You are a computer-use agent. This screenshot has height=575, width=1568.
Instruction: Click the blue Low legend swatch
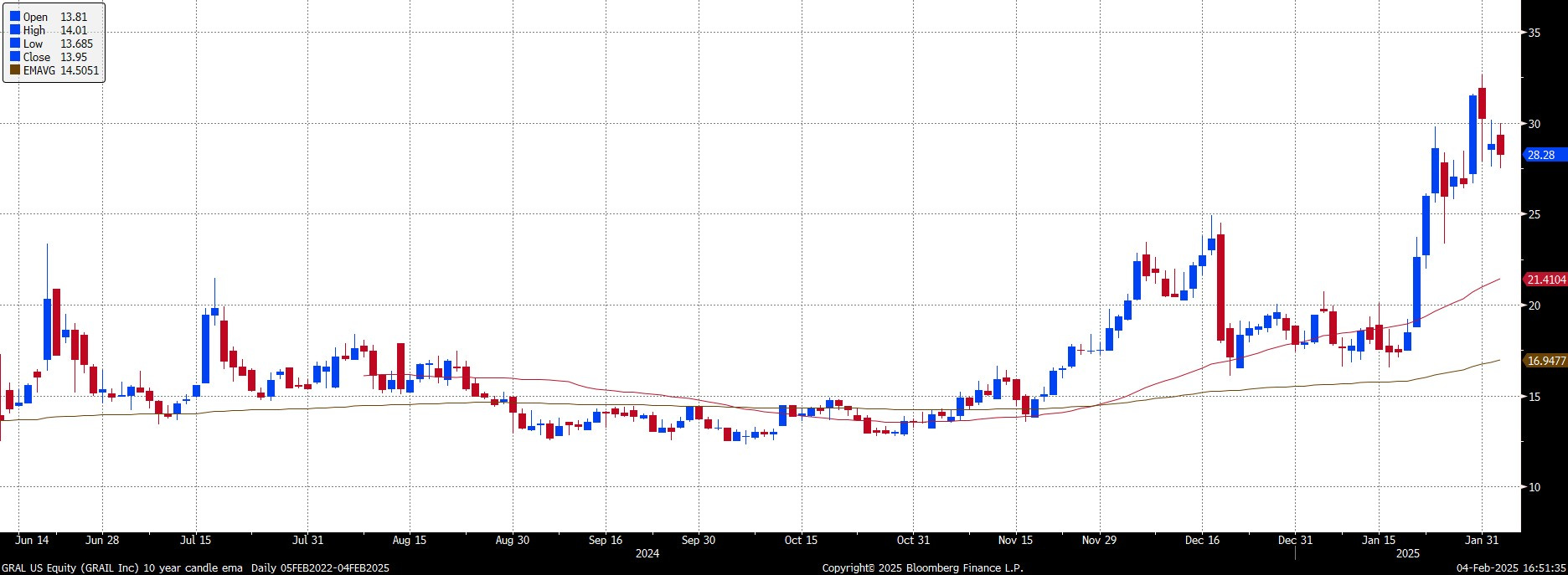pos(15,44)
